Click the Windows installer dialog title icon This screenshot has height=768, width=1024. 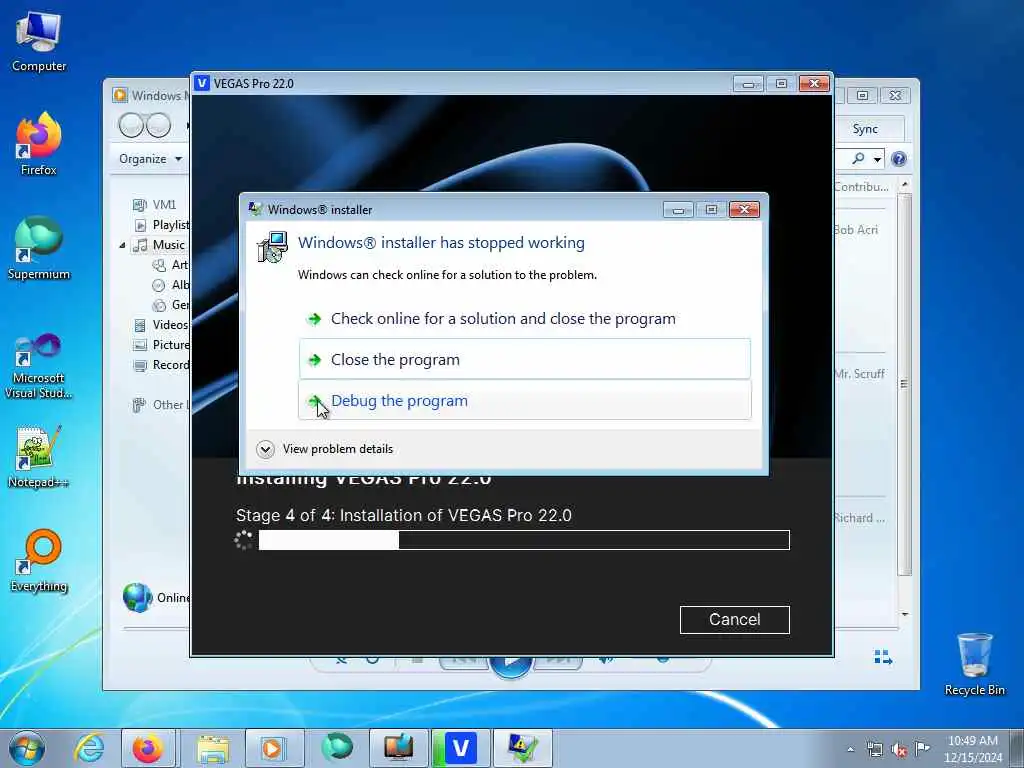coord(255,209)
